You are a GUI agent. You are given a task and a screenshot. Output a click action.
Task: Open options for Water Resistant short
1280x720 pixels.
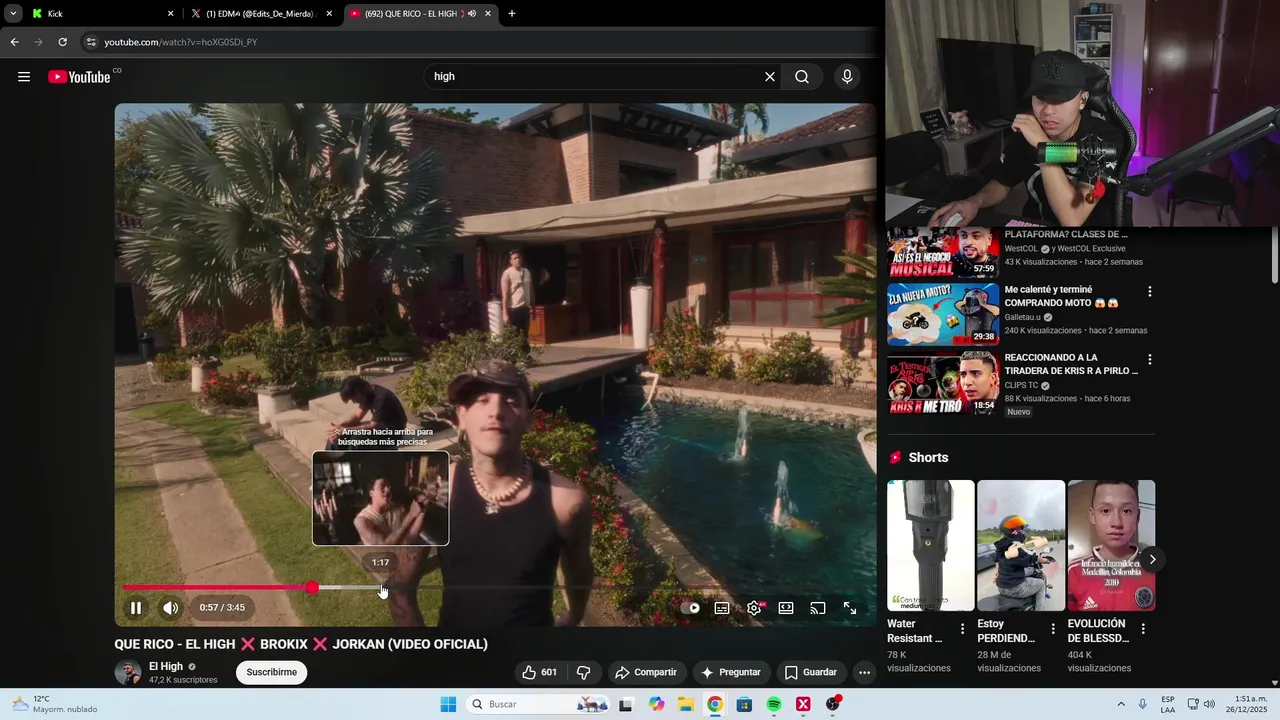(962, 629)
